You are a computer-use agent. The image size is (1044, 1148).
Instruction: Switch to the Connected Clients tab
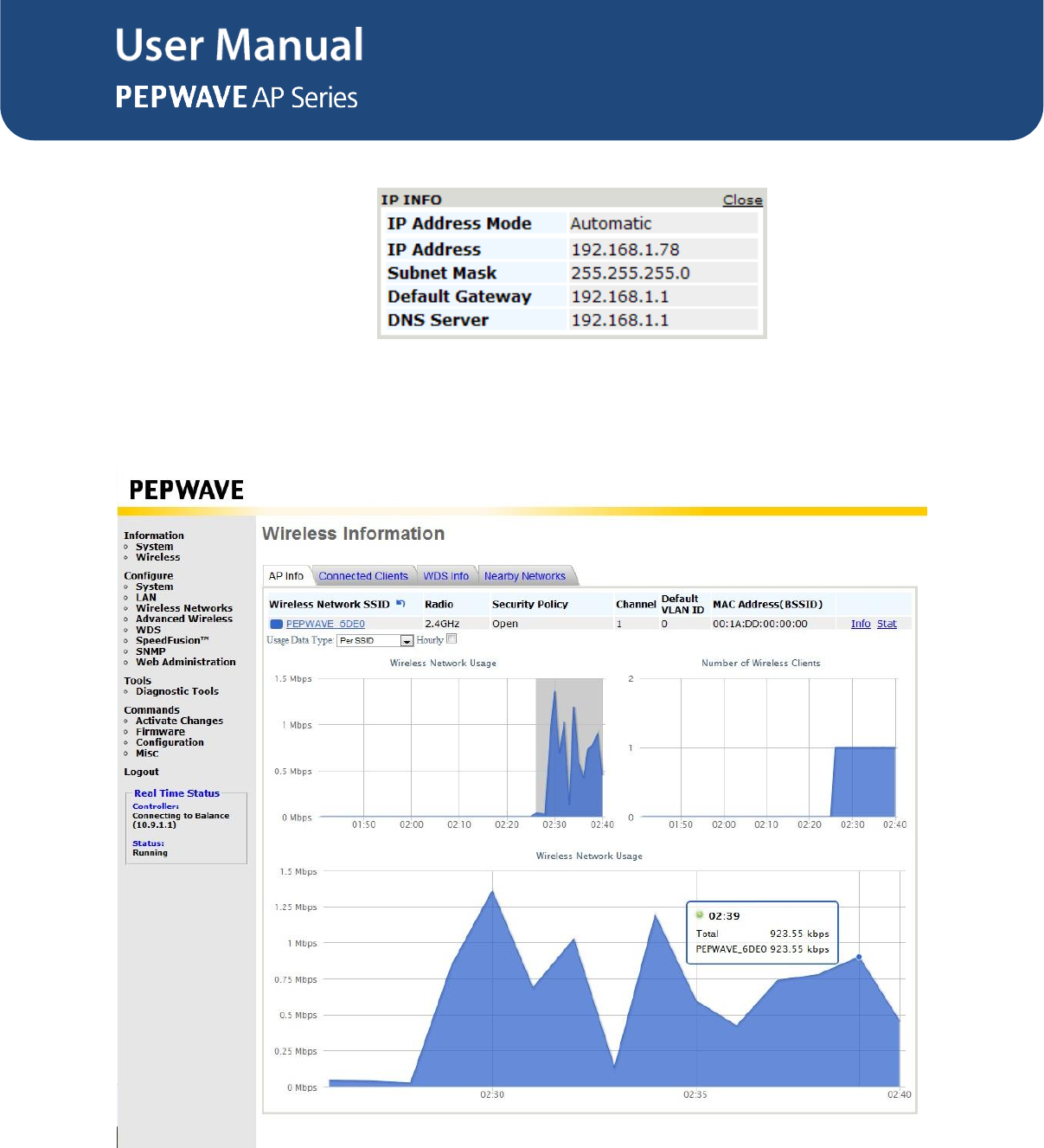tap(363, 576)
